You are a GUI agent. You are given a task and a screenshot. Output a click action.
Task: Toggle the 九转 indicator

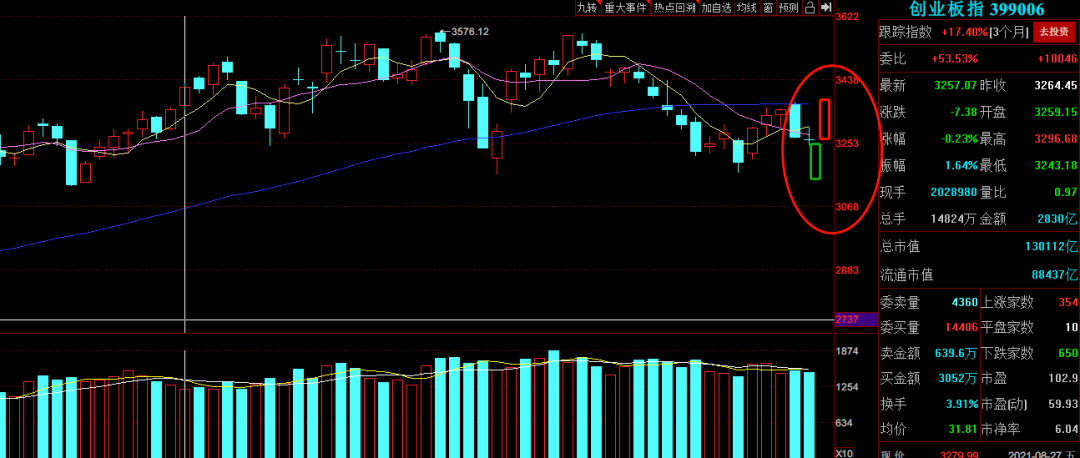[x=586, y=8]
